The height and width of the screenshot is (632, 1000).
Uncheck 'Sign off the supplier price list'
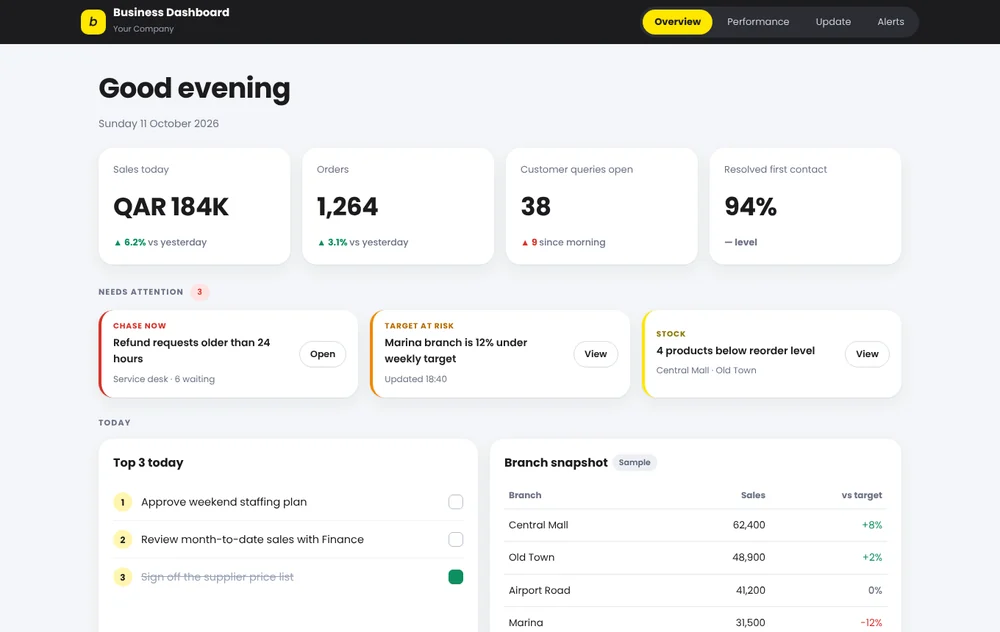click(x=455, y=577)
